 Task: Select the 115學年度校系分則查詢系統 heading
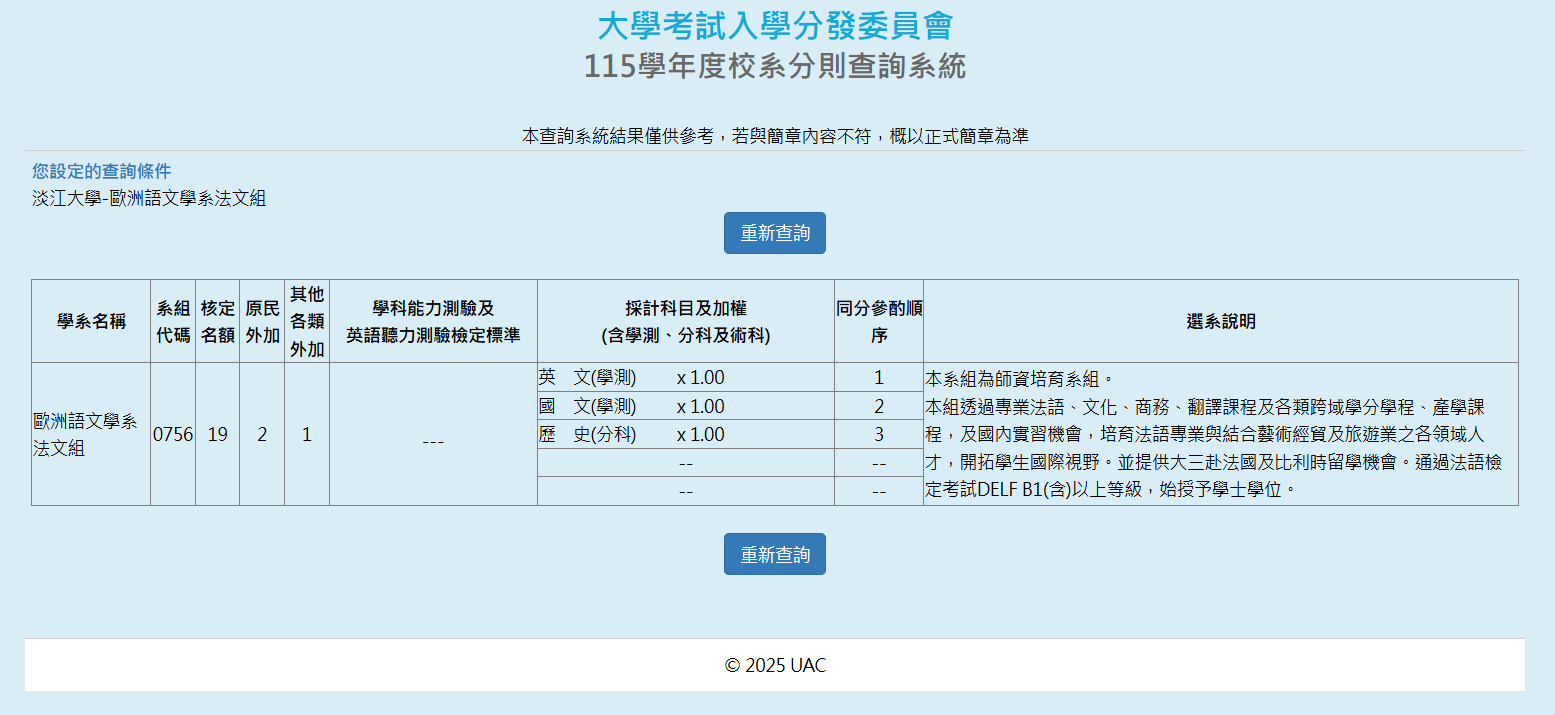coord(774,67)
